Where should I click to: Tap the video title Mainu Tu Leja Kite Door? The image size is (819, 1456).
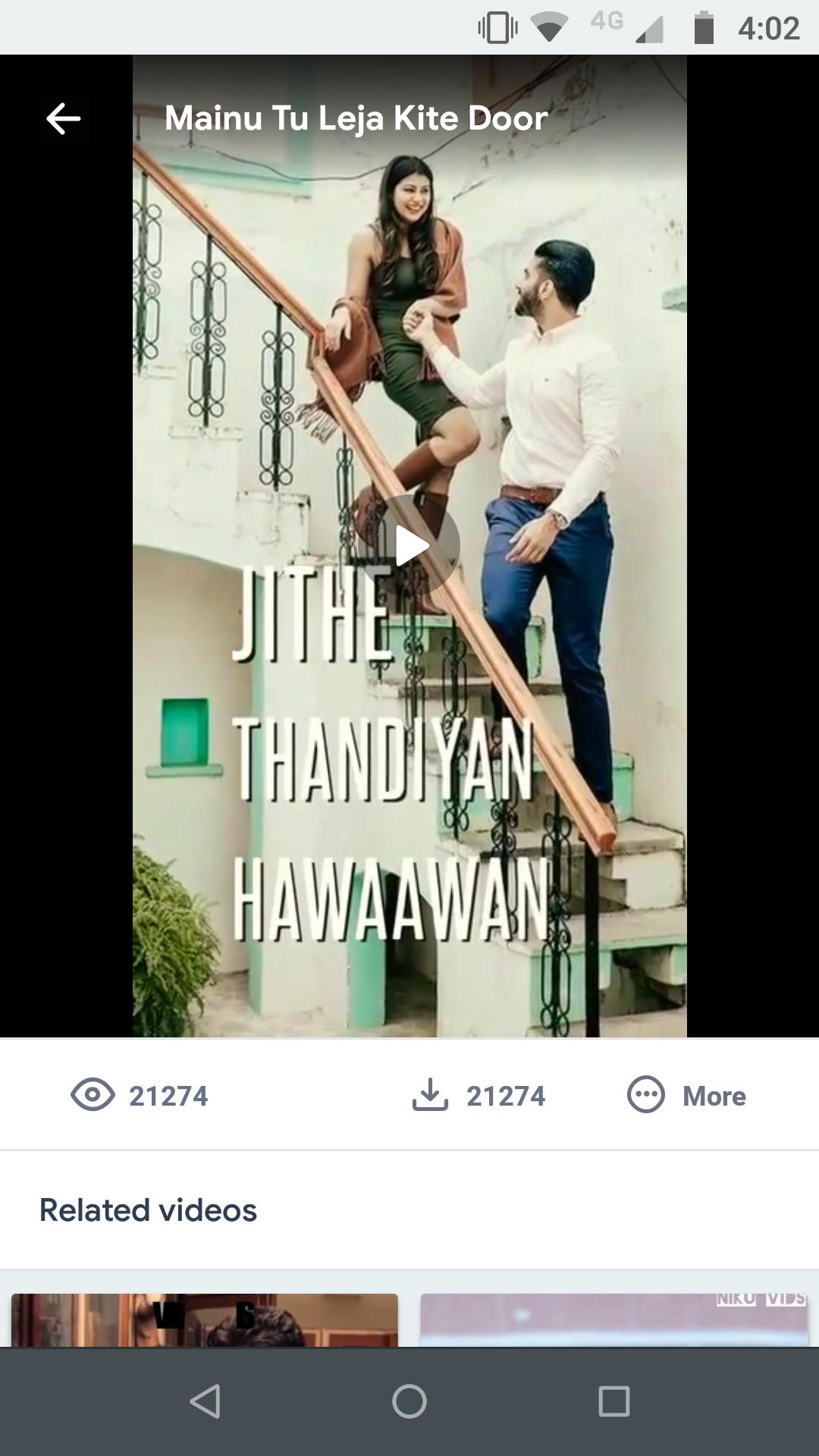[356, 118]
